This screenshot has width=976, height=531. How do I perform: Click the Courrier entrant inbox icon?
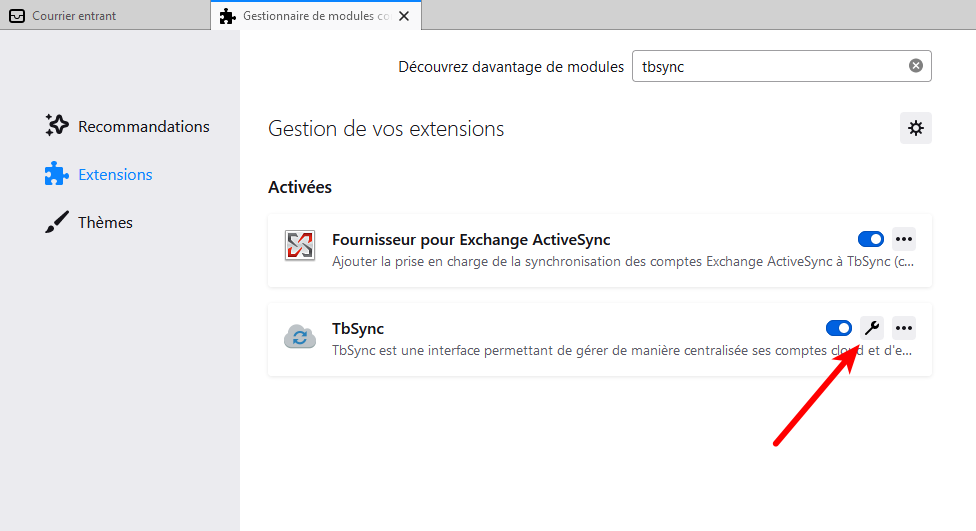[17, 16]
